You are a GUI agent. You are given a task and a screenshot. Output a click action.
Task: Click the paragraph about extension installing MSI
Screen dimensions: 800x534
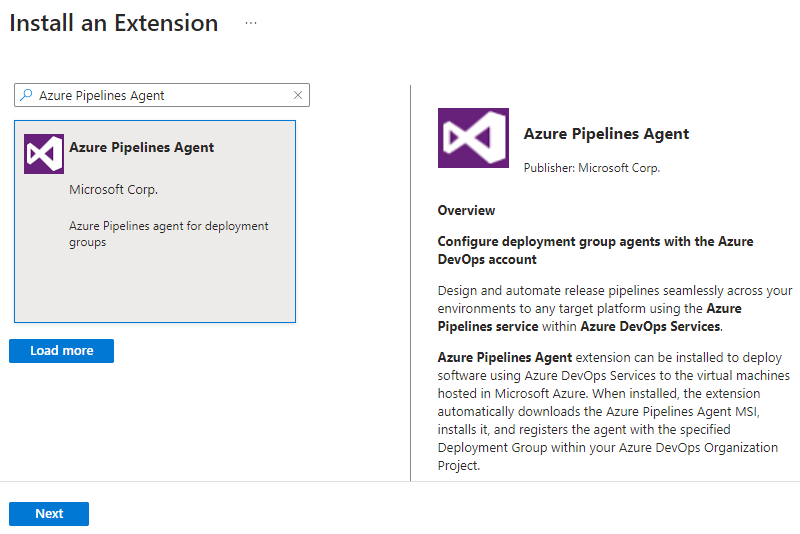[614, 412]
